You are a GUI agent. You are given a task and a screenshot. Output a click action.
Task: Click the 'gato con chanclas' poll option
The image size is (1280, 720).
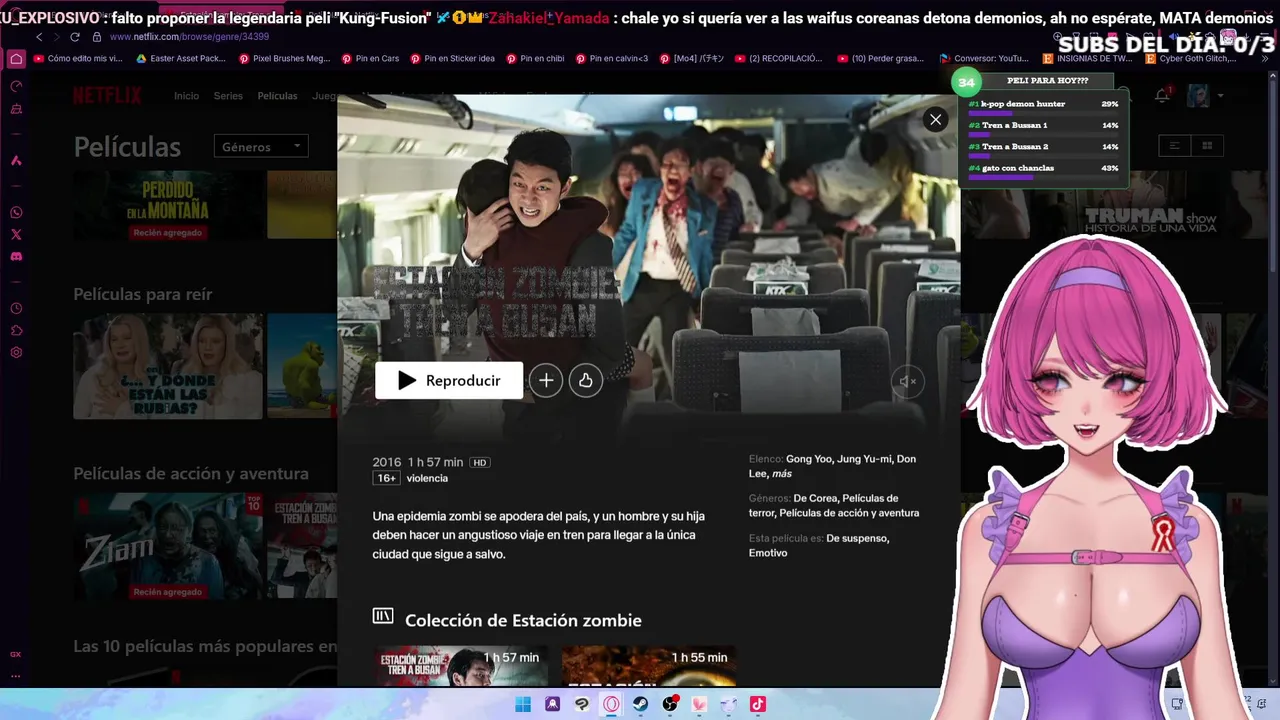1043,169
